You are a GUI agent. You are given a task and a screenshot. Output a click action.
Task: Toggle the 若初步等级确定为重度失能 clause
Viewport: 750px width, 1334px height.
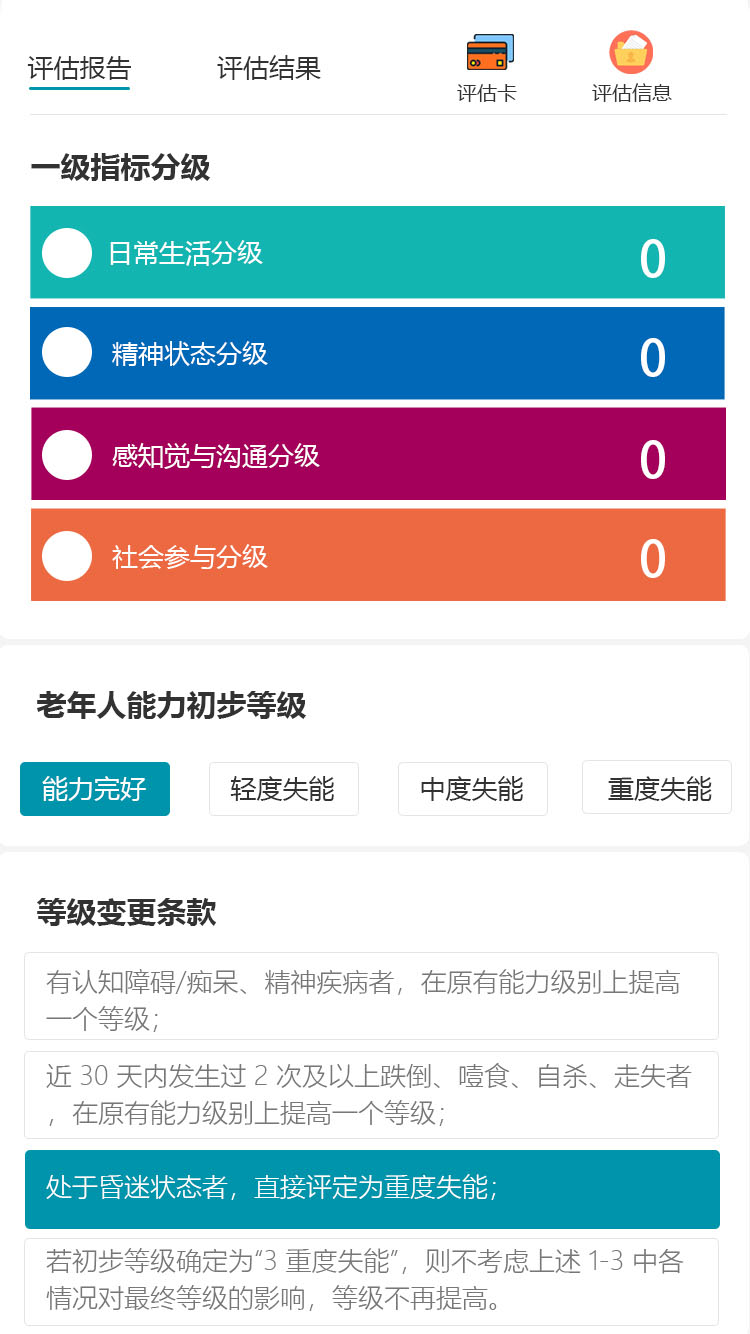[x=372, y=1281]
